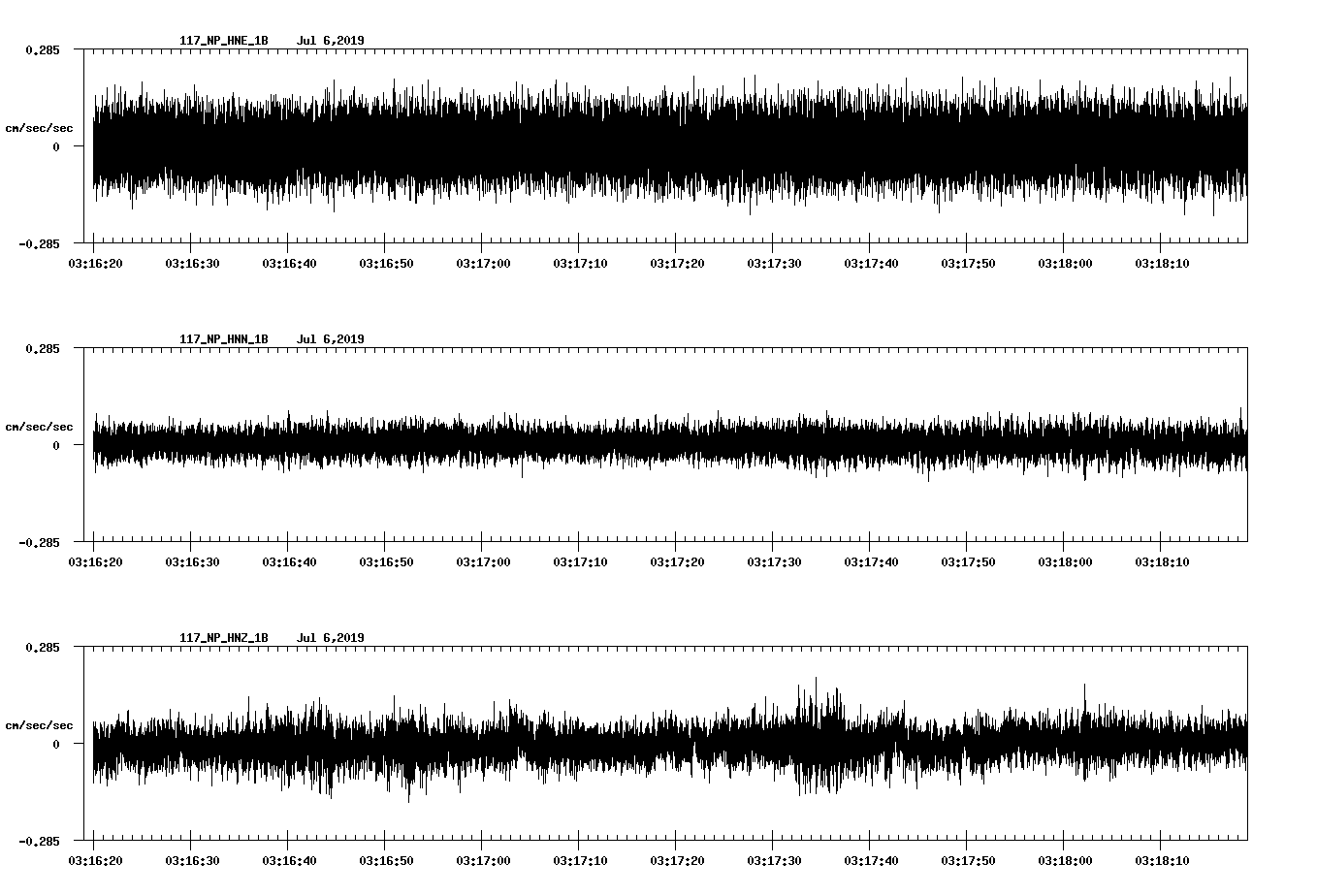Click the 03:16:50 time label under HNE plot
The height and width of the screenshot is (896, 1317).
tap(386, 263)
